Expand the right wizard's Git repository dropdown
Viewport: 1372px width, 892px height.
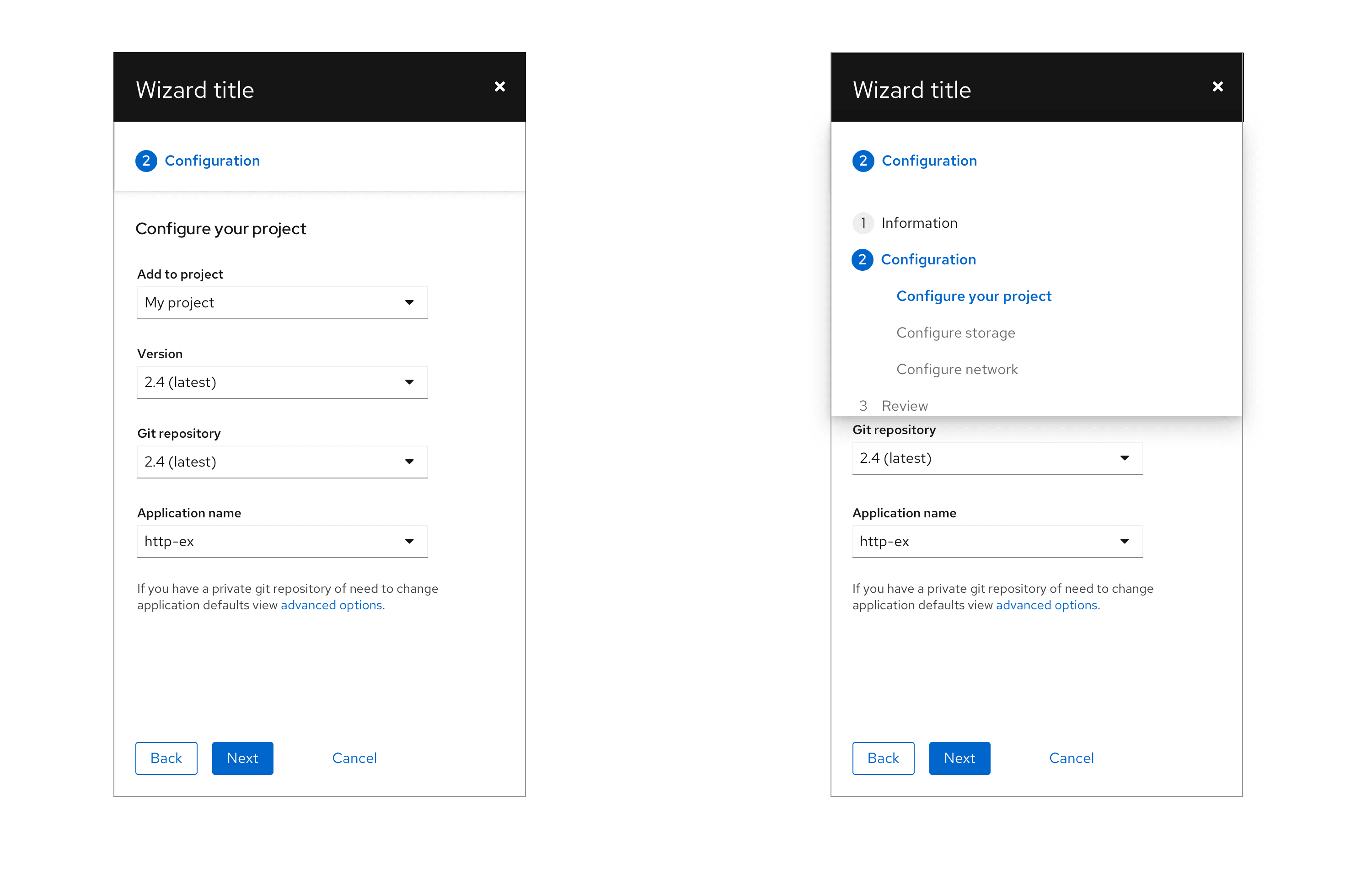pyautogui.click(x=997, y=458)
